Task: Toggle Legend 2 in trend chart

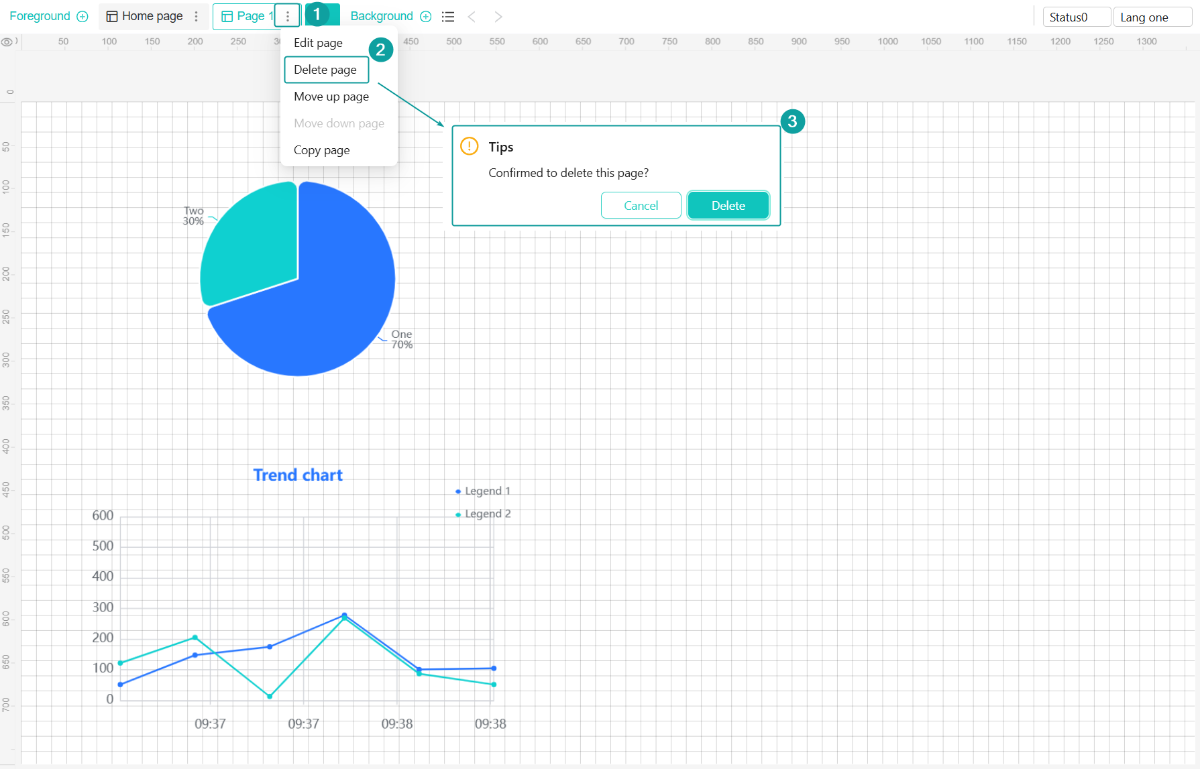Action: [x=483, y=514]
